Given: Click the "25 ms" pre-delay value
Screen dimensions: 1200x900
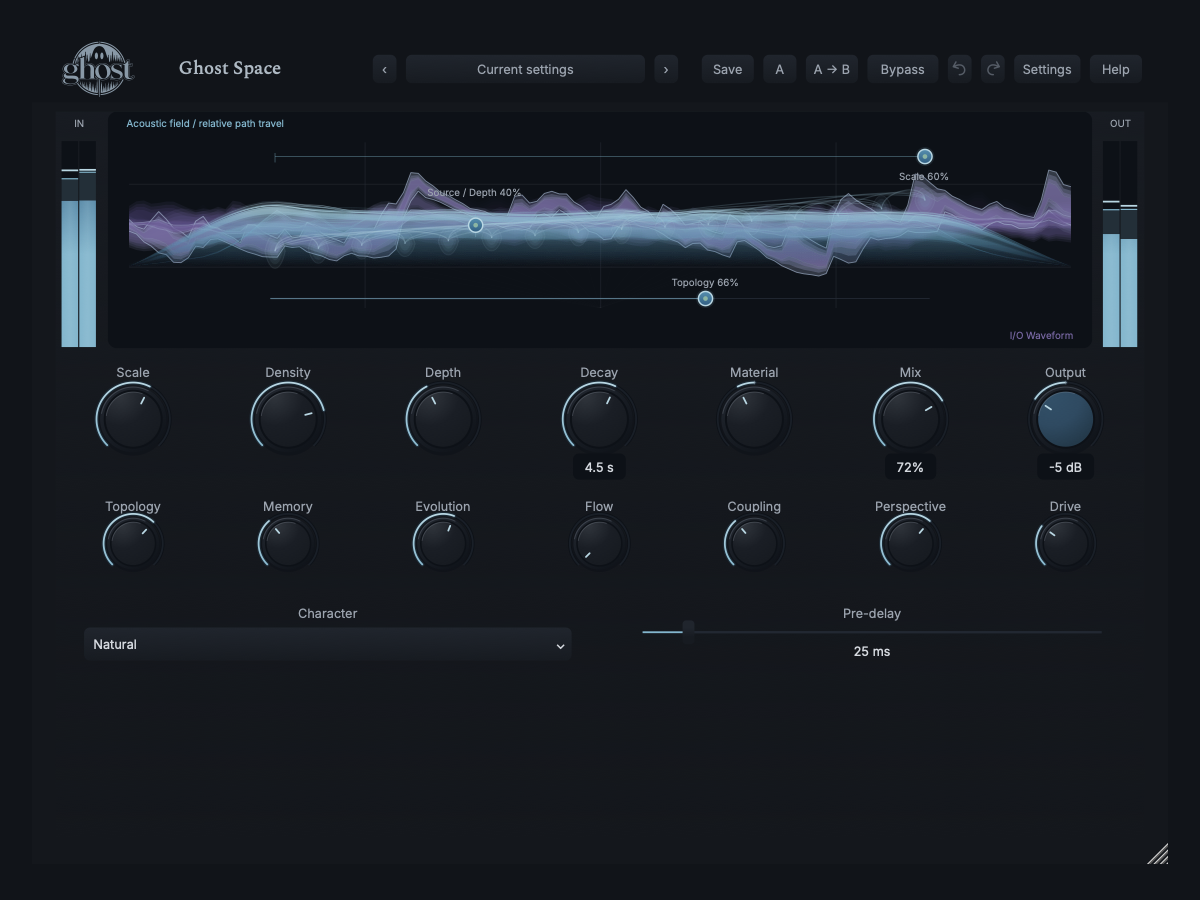Looking at the screenshot, I should pos(872,651).
